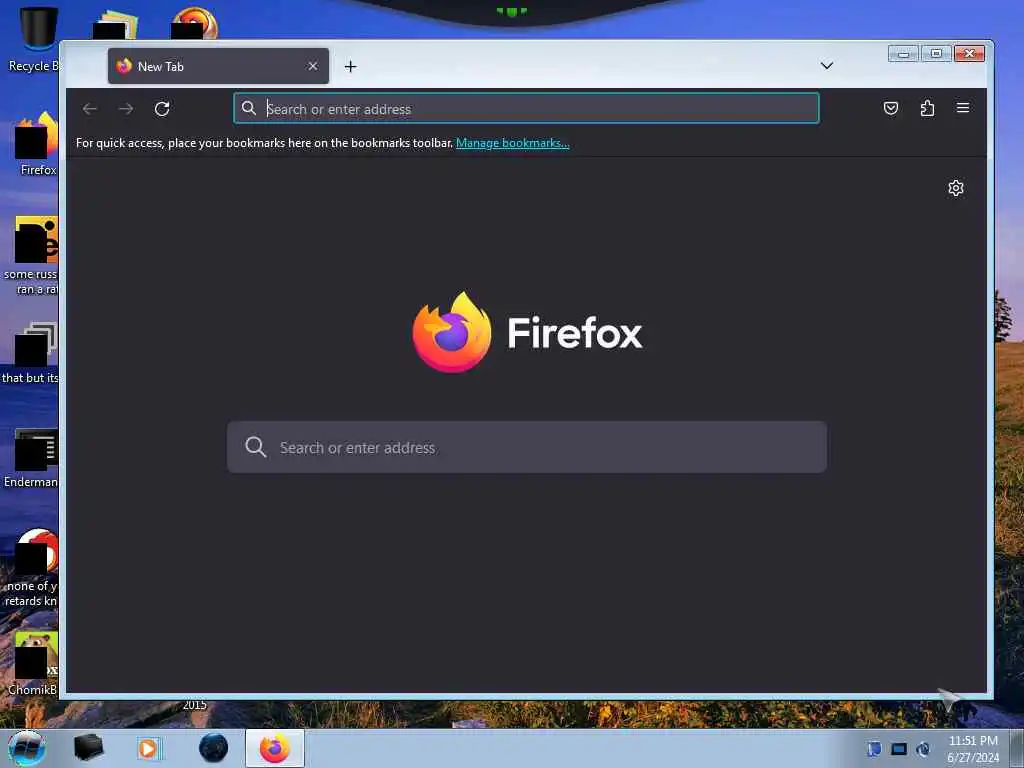Expand the list all tabs chevron
This screenshot has height=768, width=1024.
827,65
